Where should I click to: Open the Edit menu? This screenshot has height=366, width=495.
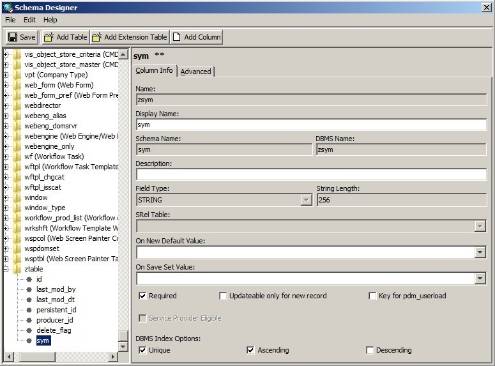pos(29,20)
